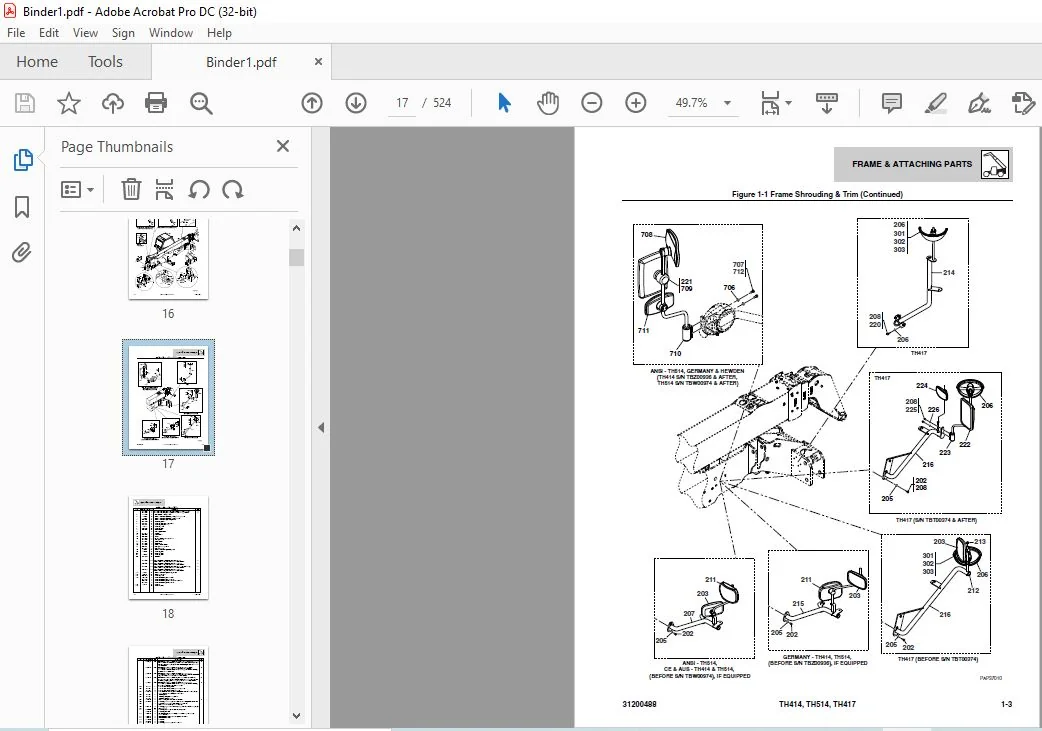Open the Sign menu
Image resolution: width=1042 pixels, height=731 pixels.
pyautogui.click(x=123, y=33)
